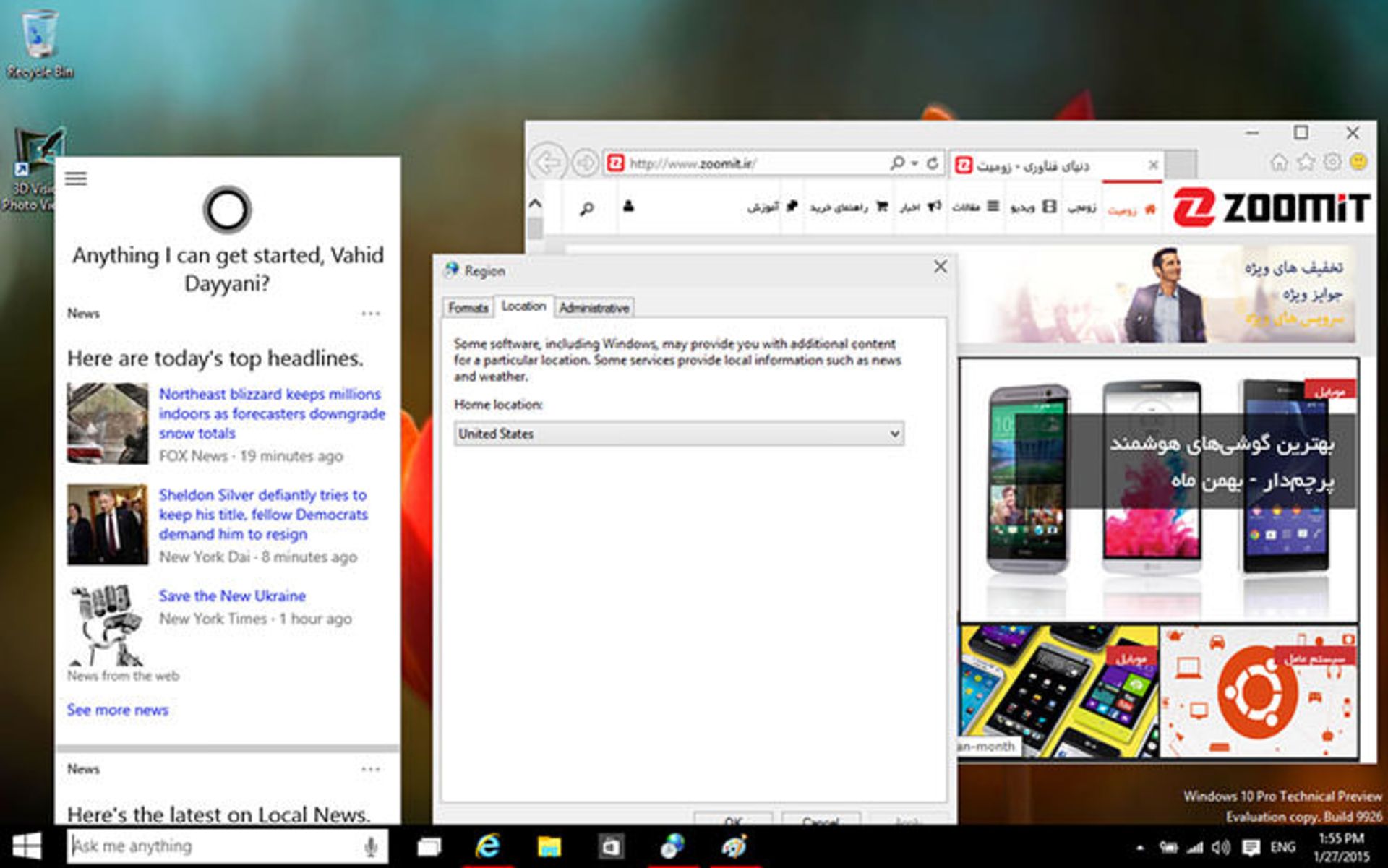
Task: Open the Store app on taskbar
Action: tap(610, 846)
